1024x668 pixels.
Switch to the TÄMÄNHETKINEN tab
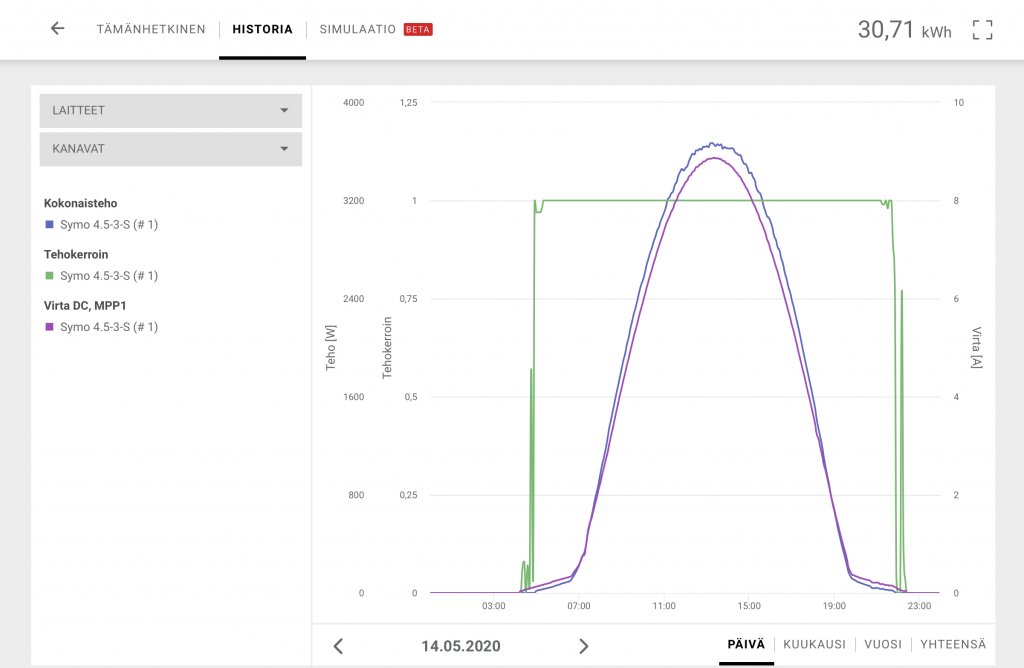(x=151, y=30)
